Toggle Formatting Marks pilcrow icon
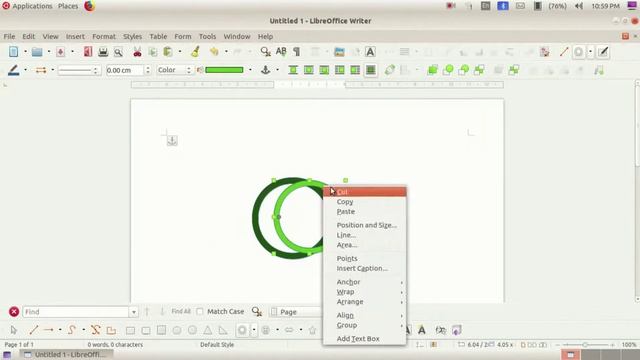This screenshot has height=360, width=640. coord(297,52)
